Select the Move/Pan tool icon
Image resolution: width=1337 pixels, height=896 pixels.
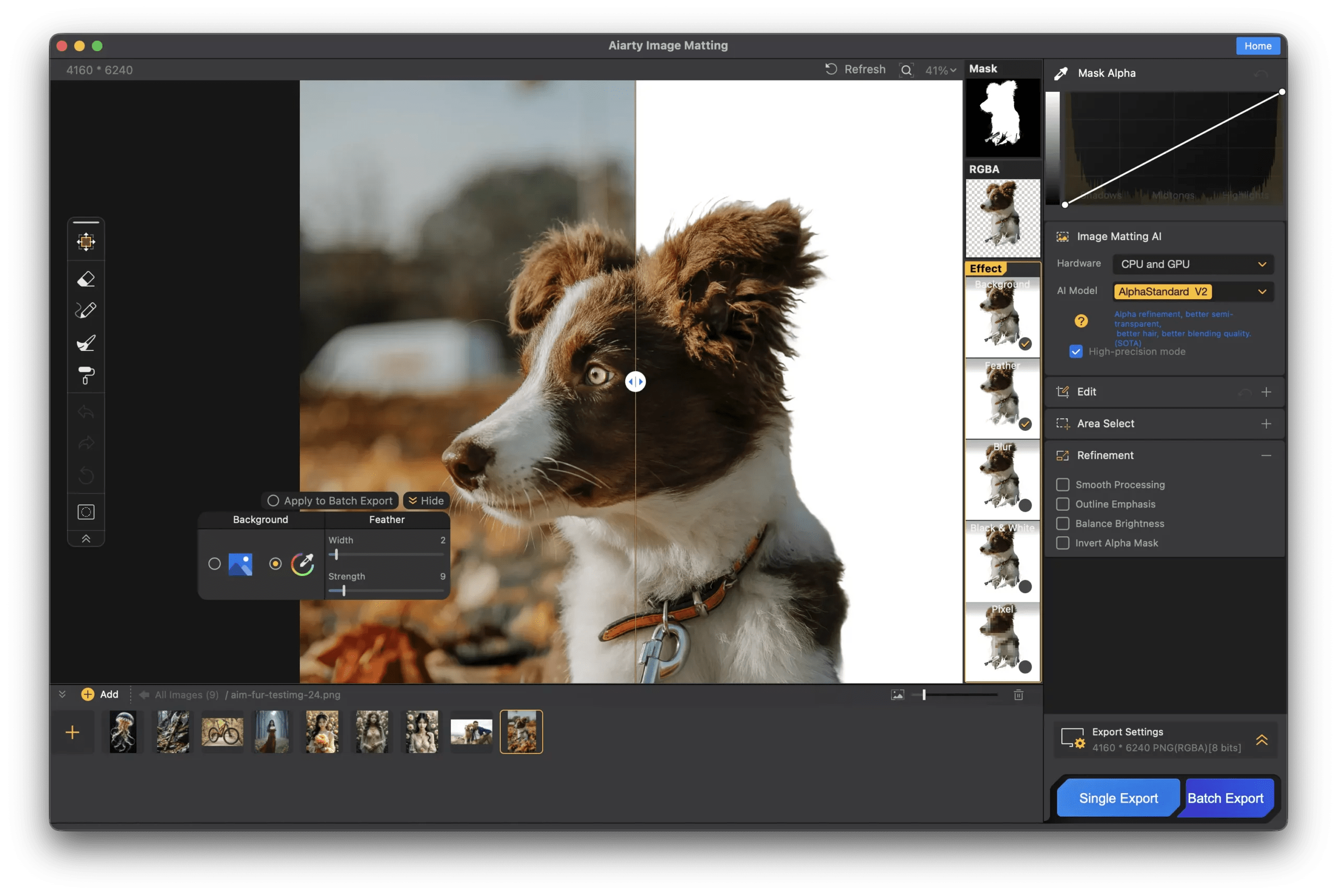point(86,242)
